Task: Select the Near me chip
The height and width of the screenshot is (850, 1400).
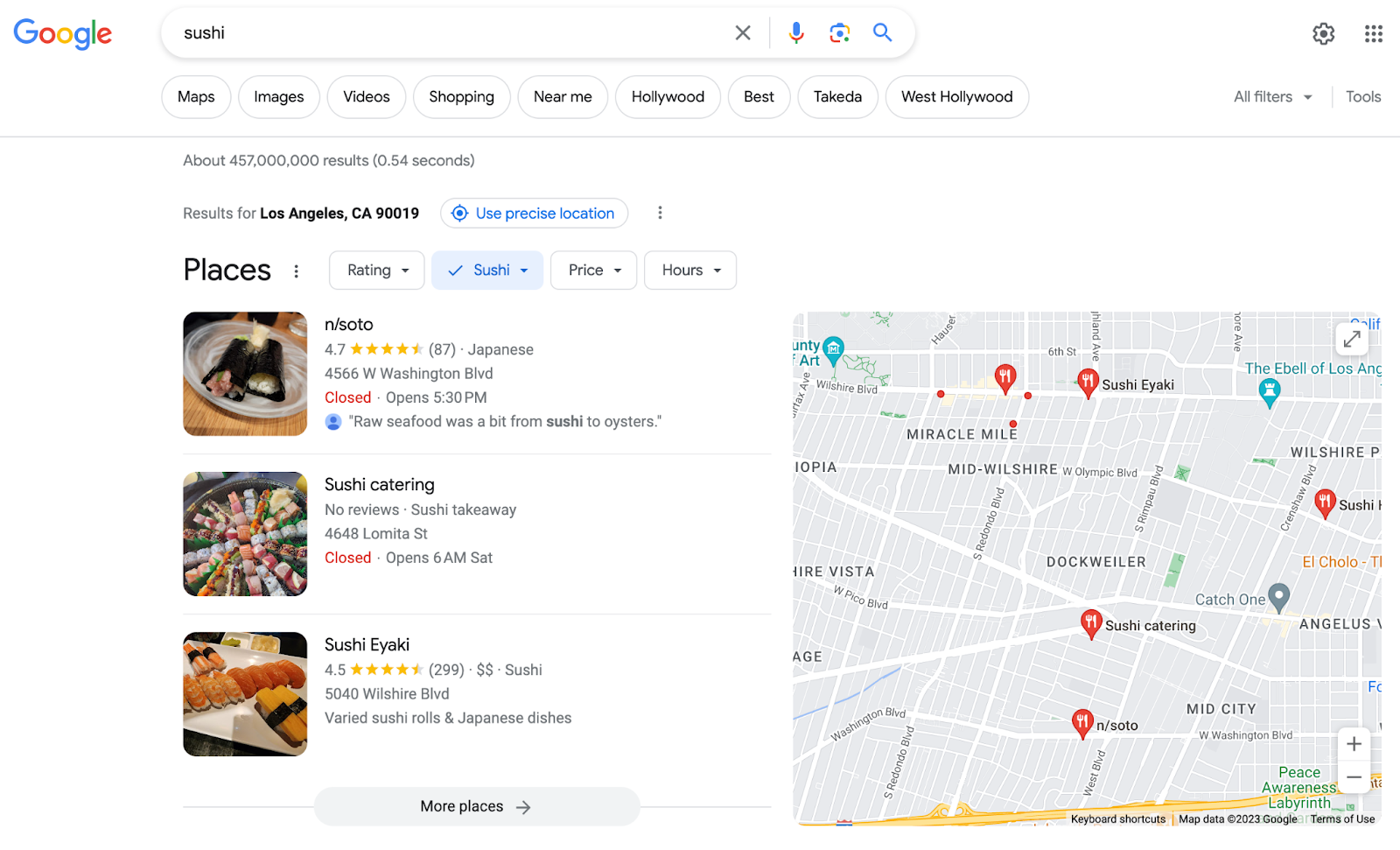Action: click(x=563, y=97)
